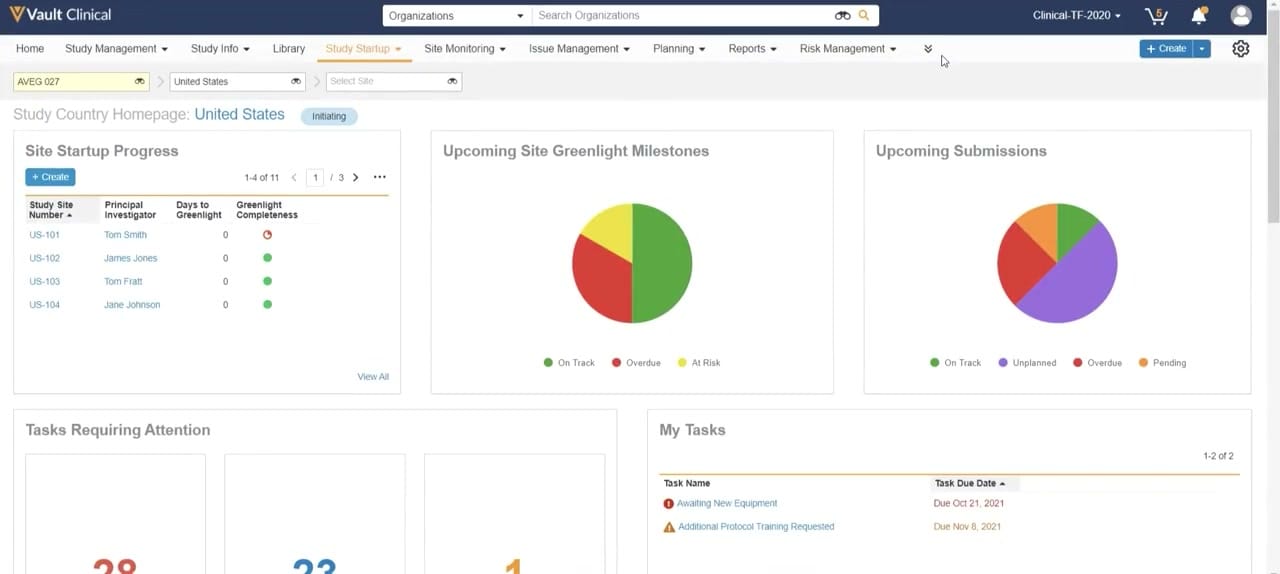Click the vertical page scrollbar
Image resolution: width=1280 pixels, height=574 pixels.
pos(1273,115)
